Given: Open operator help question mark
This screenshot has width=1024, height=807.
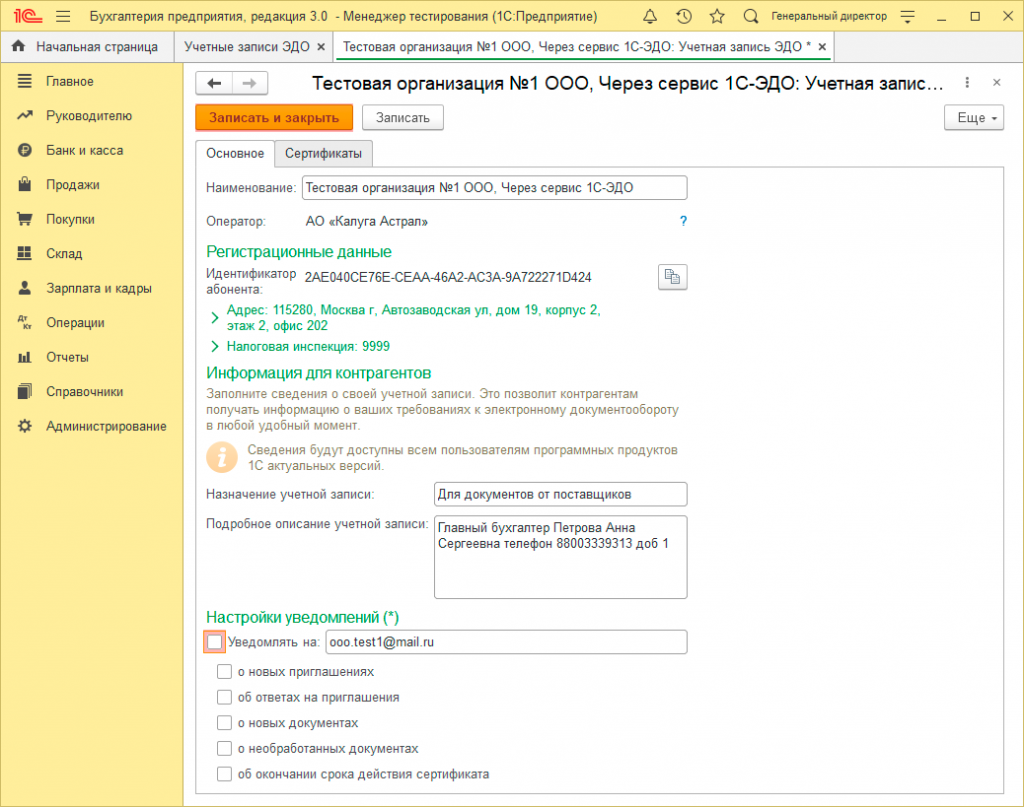Looking at the screenshot, I should [683, 221].
